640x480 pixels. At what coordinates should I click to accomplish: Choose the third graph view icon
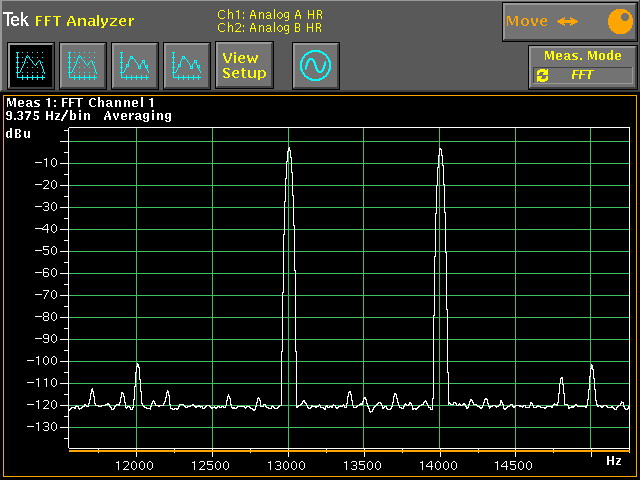point(133,66)
